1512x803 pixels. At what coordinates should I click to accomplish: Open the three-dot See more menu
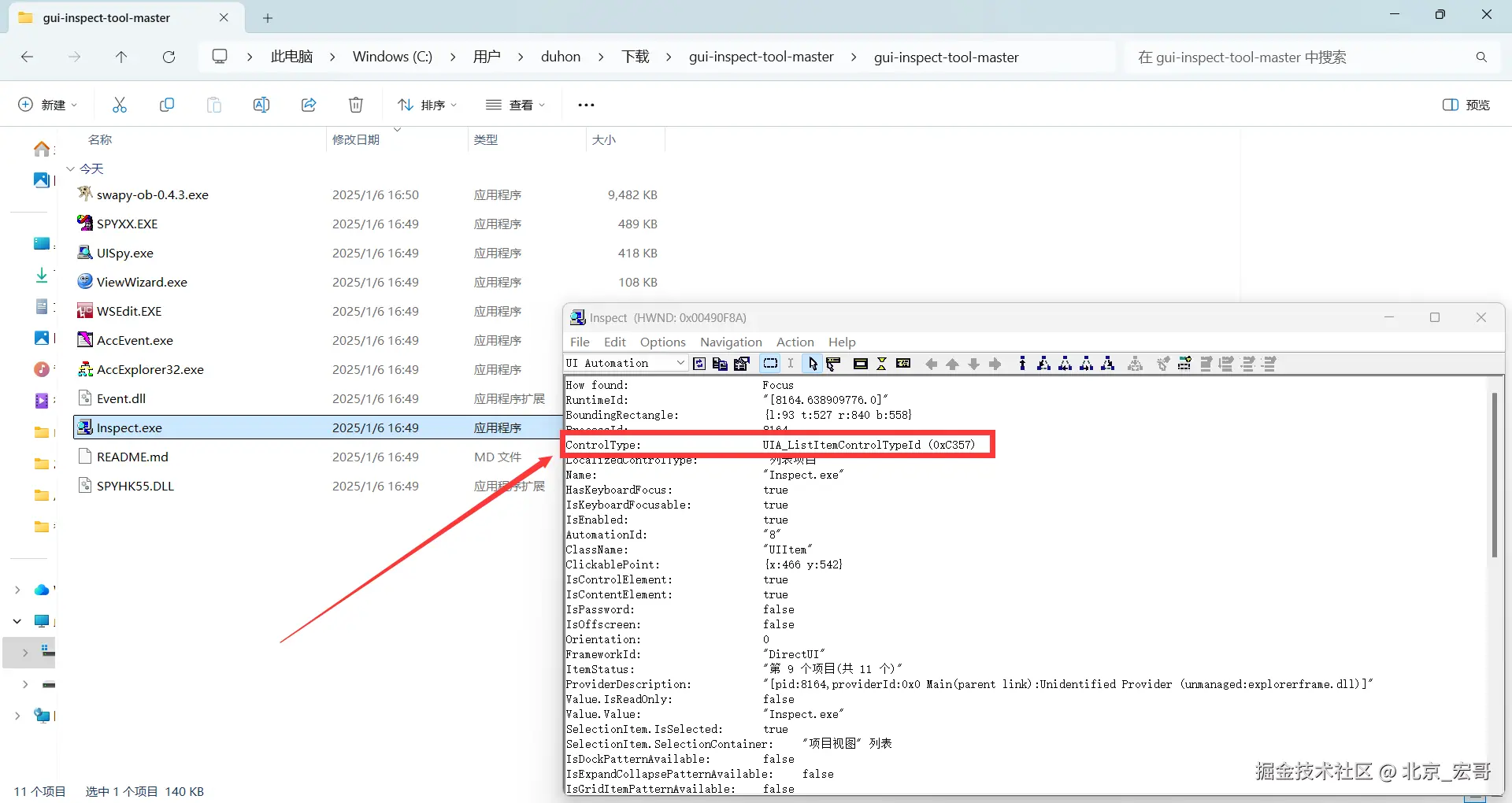click(586, 105)
